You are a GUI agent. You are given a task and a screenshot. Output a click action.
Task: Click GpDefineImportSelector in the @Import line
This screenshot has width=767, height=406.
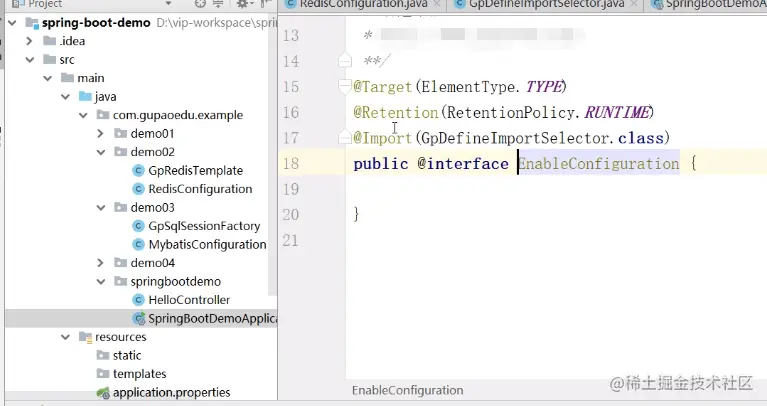[x=516, y=138]
